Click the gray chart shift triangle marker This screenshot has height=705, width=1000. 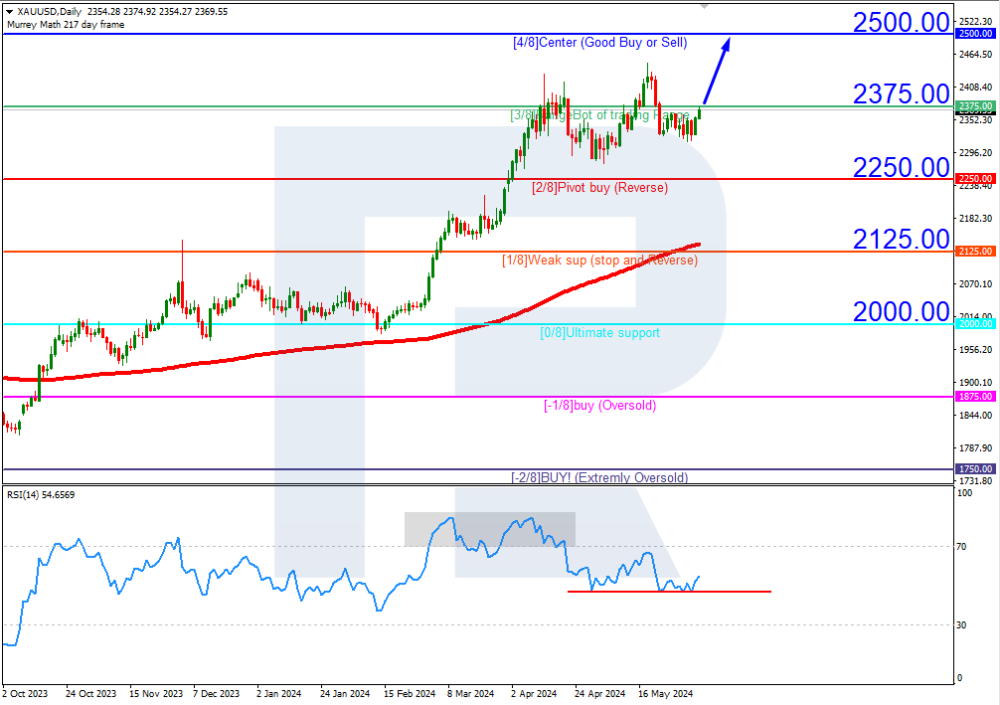[x=705, y=6]
